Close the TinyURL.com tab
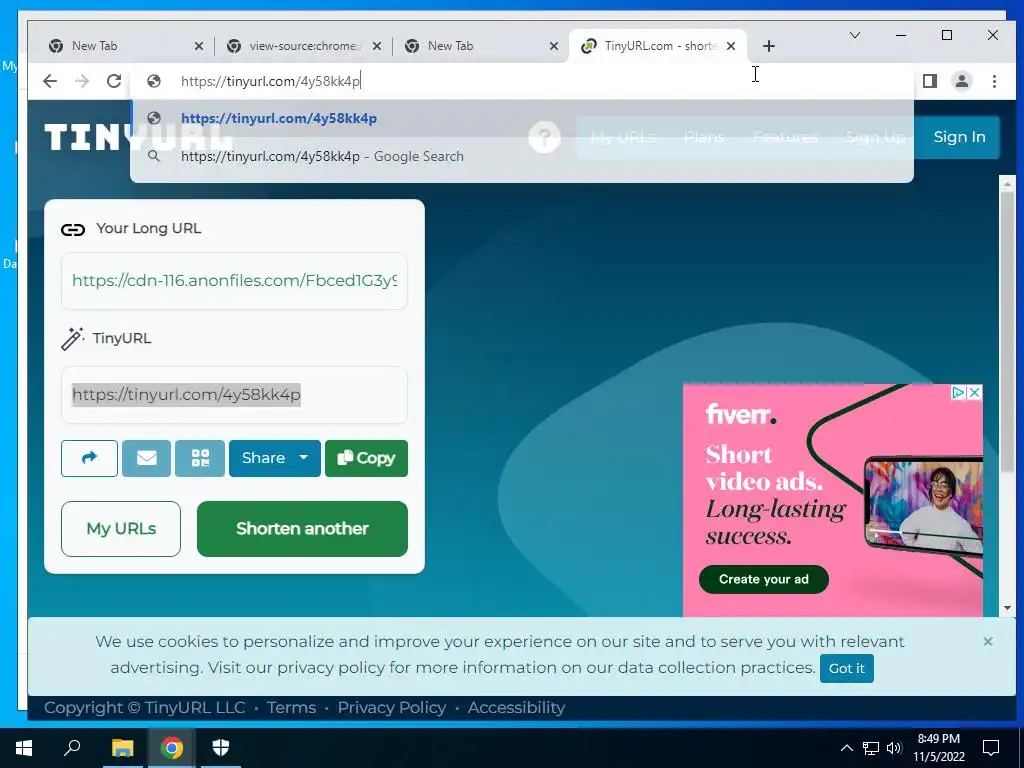The width and height of the screenshot is (1024, 768). [x=731, y=46]
